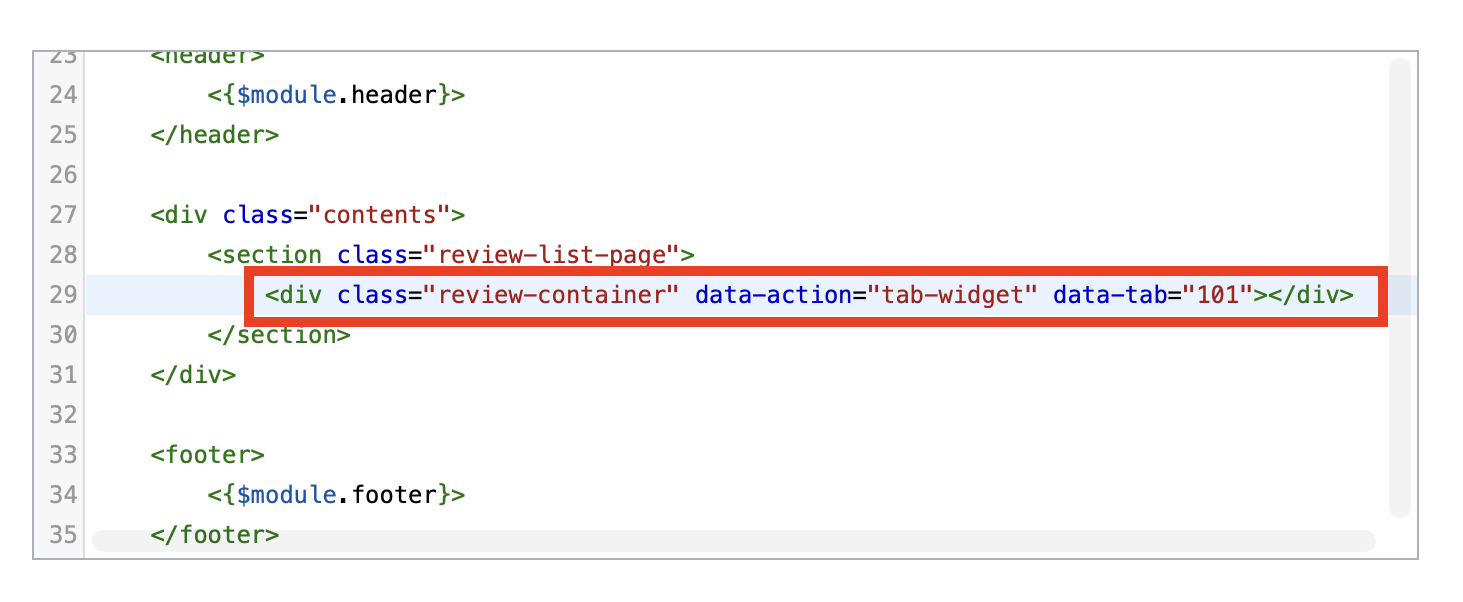Click the horizontal scrollbar at the editor bottom
The image size is (1463, 602).
click(734, 541)
